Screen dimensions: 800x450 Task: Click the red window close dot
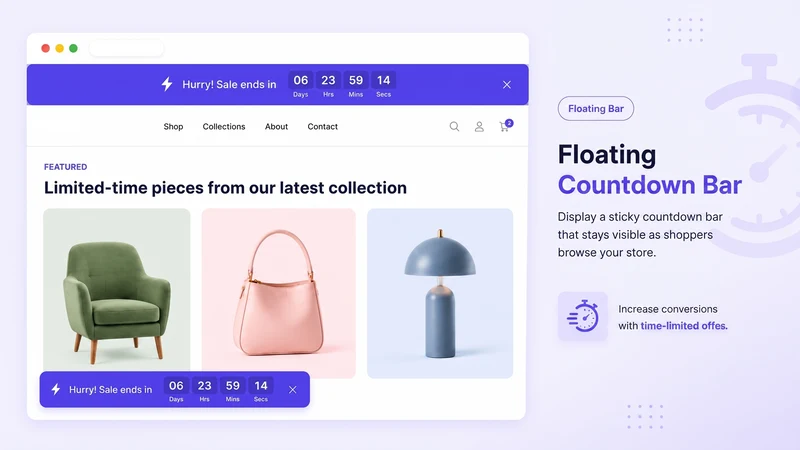click(45, 48)
